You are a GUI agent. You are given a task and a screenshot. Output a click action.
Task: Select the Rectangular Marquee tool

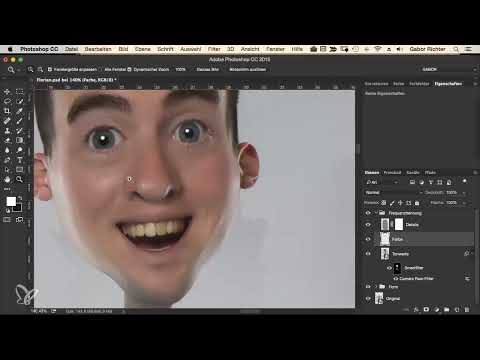point(20,91)
